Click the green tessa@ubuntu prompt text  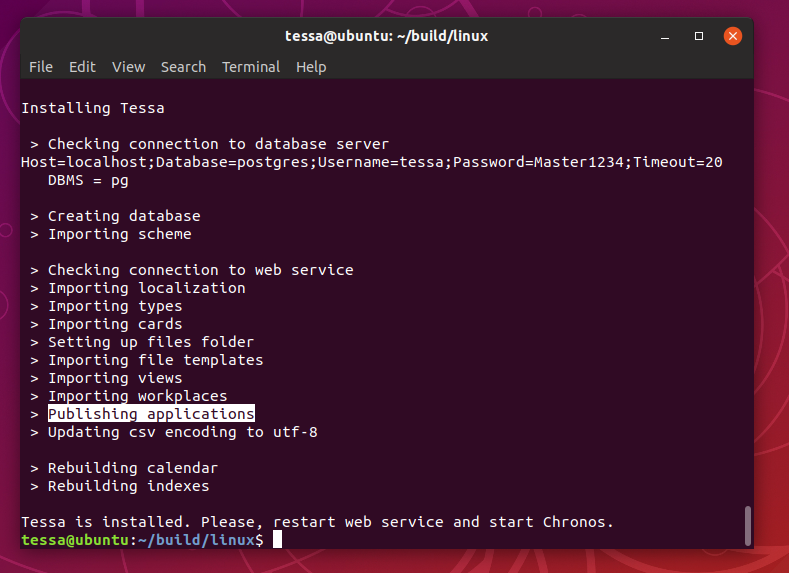75,540
